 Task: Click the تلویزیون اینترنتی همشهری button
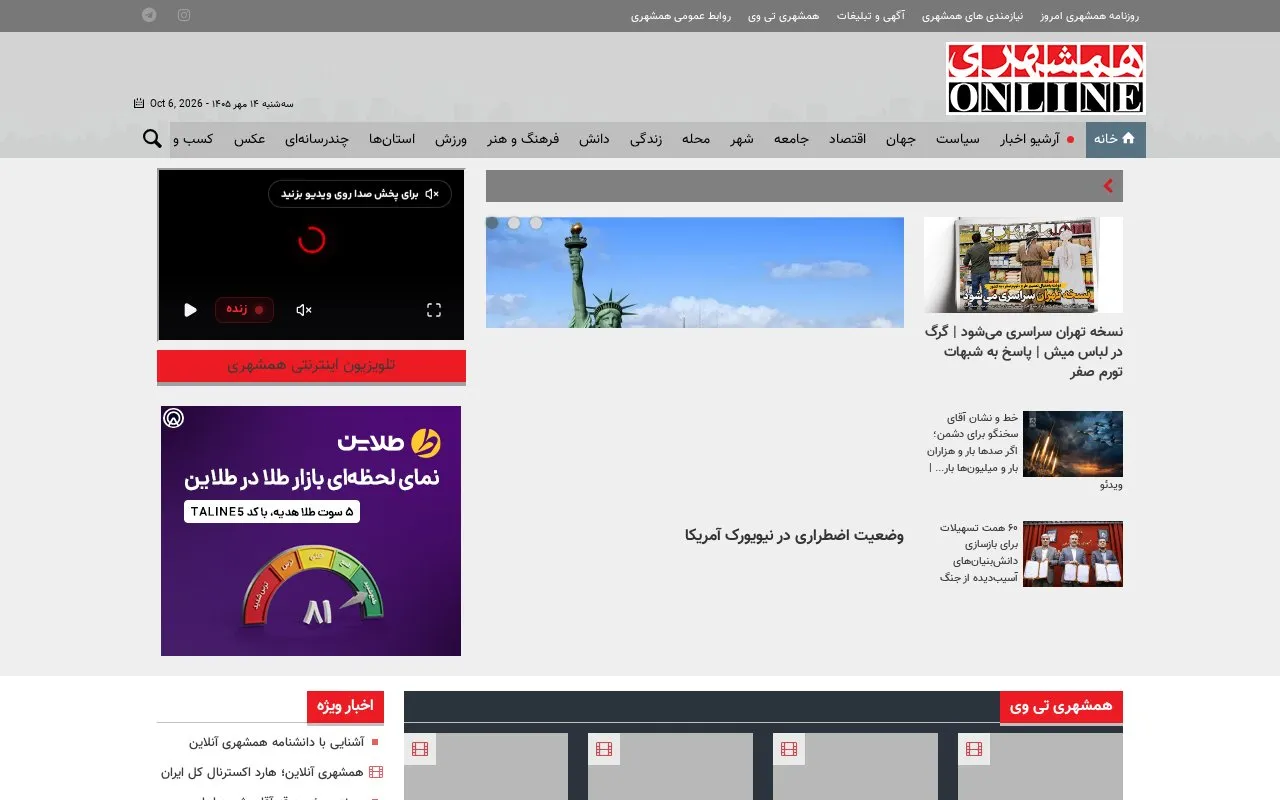pos(311,366)
